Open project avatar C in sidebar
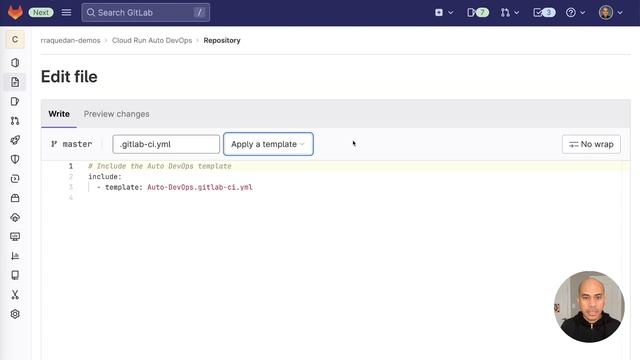Viewport: 640px width, 360px height. pyautogui.click(x=15, y=40)
